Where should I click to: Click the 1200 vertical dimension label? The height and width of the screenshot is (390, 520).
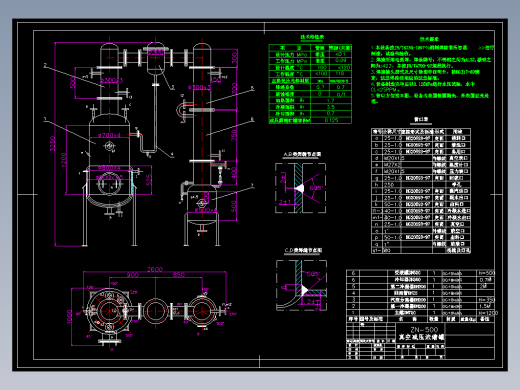pyautogui.click(x=64, y=159)
